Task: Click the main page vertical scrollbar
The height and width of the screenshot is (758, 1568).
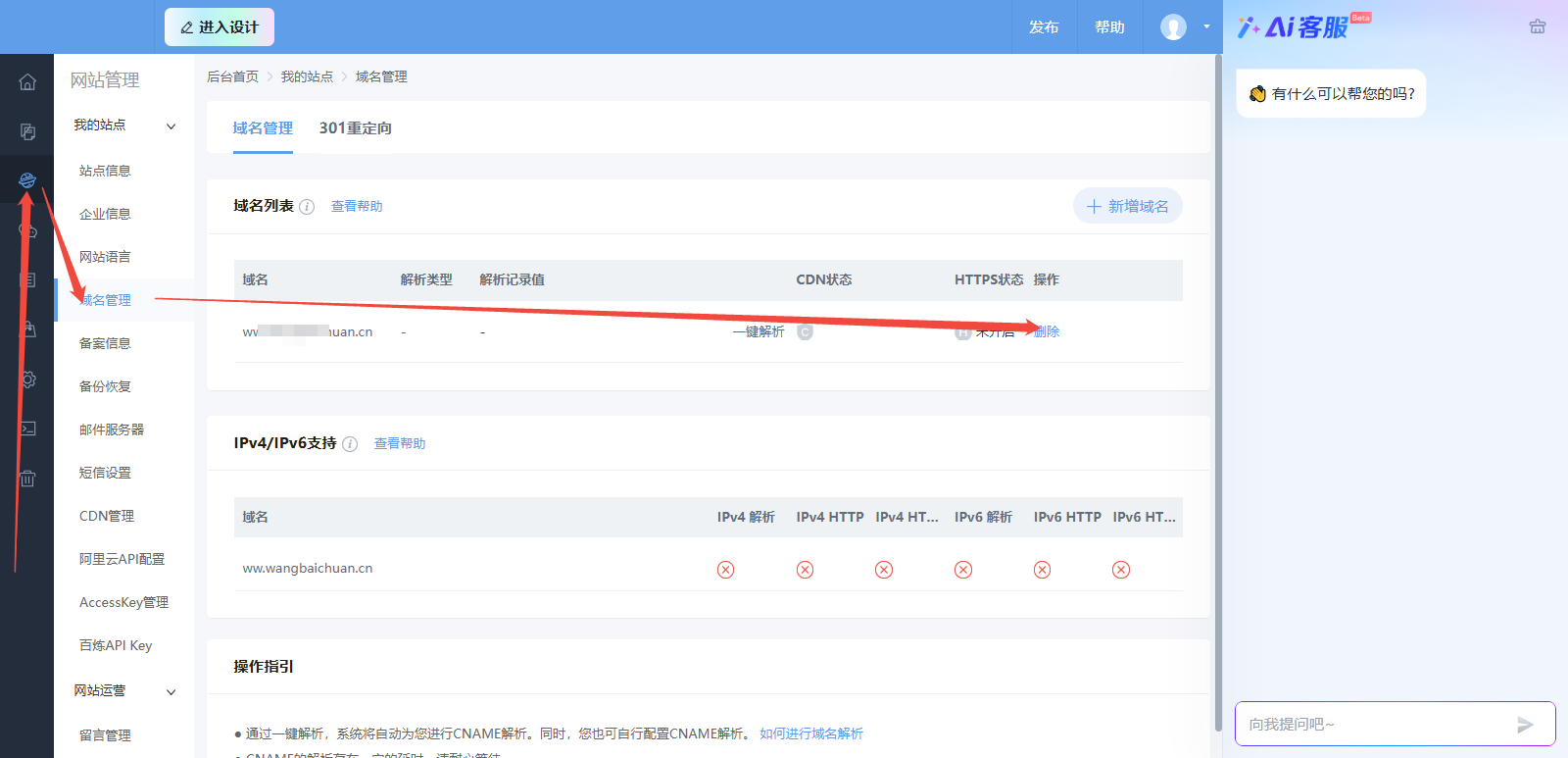Action: 1218,392
